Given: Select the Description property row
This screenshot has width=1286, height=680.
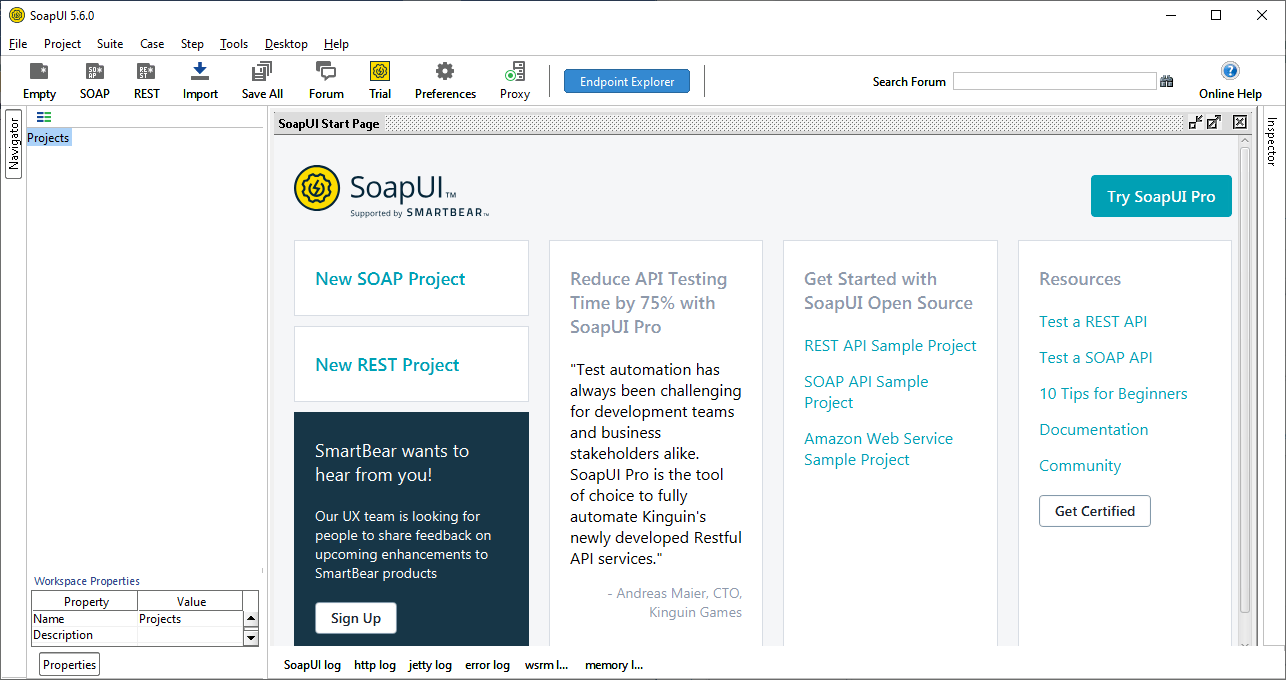Looking at the screenshot, I should tap(137, 635).
